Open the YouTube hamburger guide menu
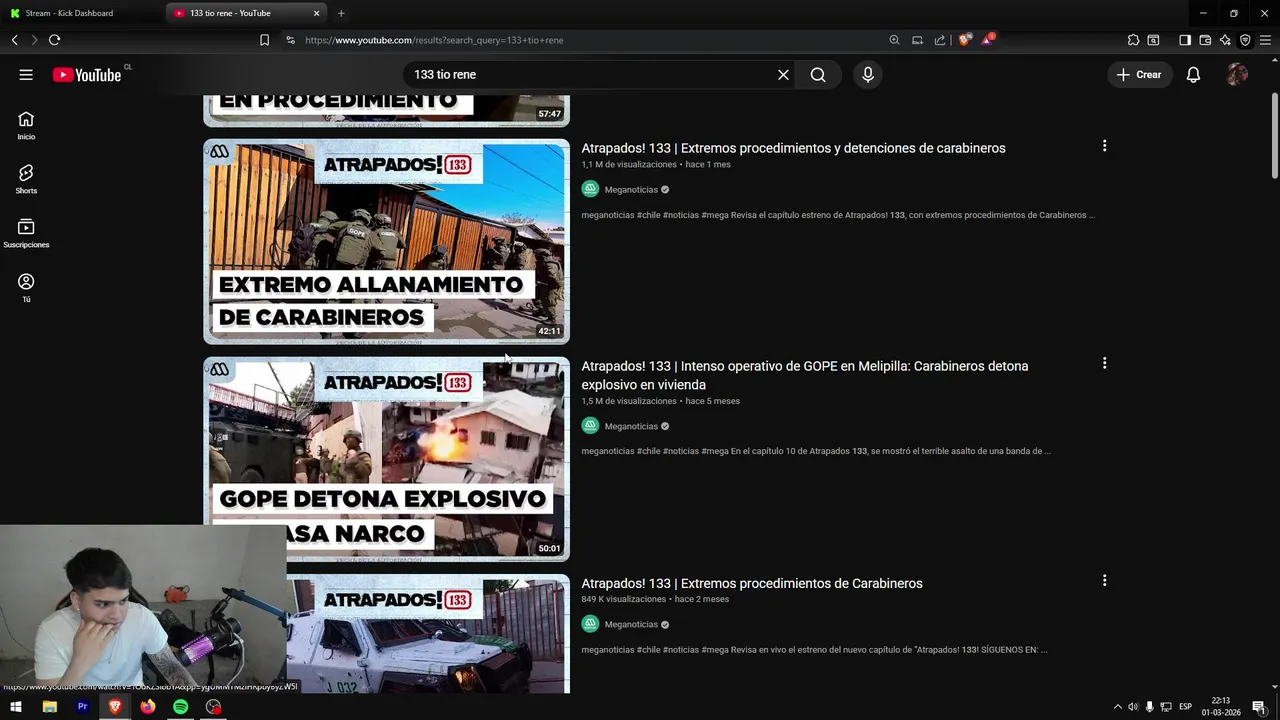 (26, 75)
